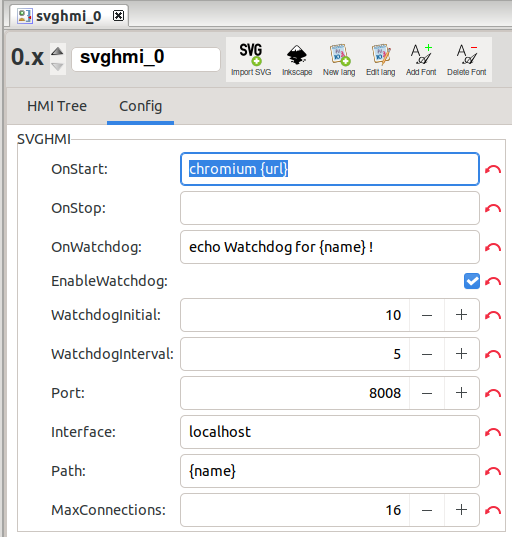The image size is (512, 537).
Task: Close the svghmi_0 editor tab
Action: tap(118, 15)
